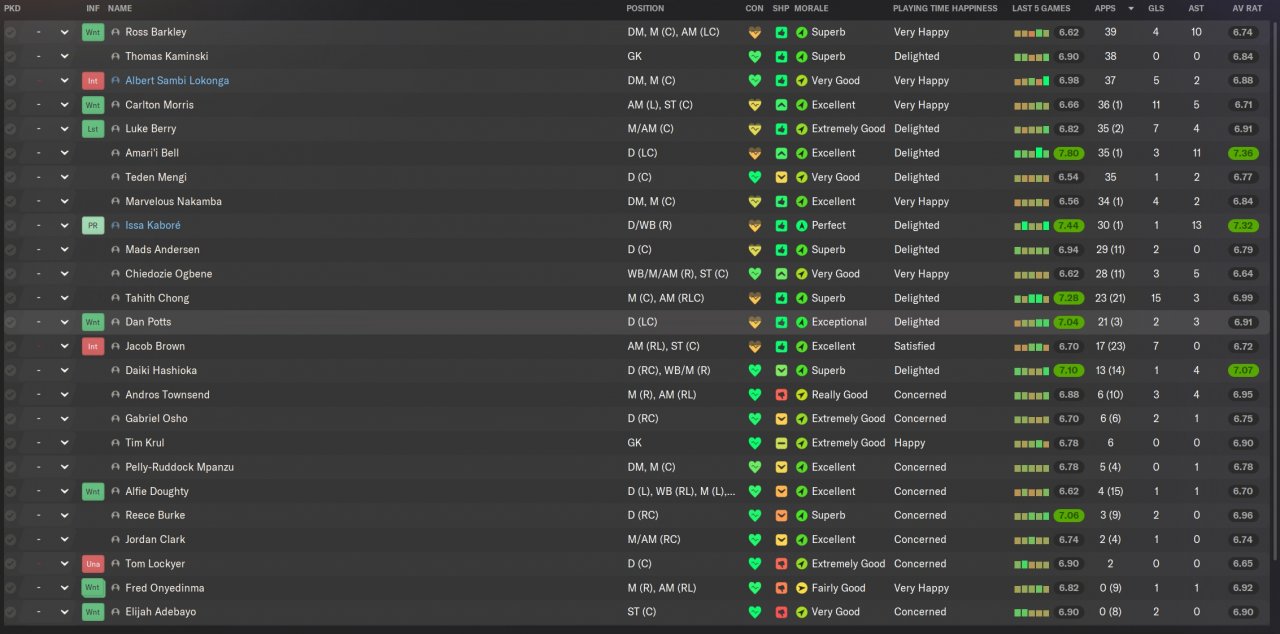Screen dimensions: 1280x634
Task: Open the picked-position dropdown for Pelly-Ruddock Mpanzu
Action: [65, 467]
